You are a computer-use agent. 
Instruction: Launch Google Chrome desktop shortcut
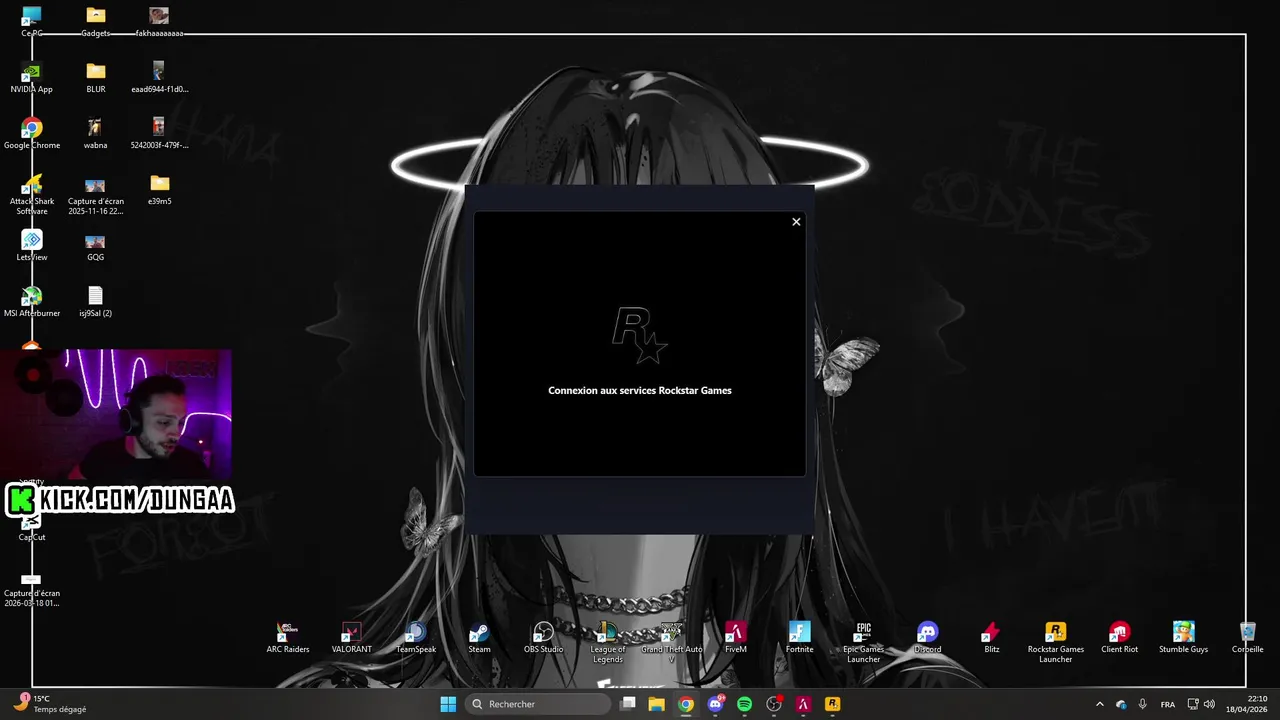tap(32, 134)
